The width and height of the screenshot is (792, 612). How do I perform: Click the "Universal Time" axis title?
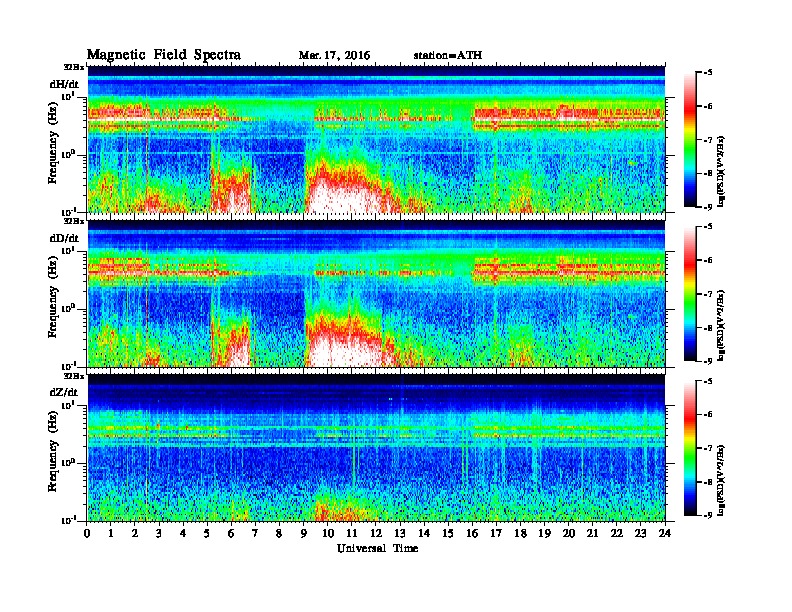pyautogui.click(x=377, y=548)
